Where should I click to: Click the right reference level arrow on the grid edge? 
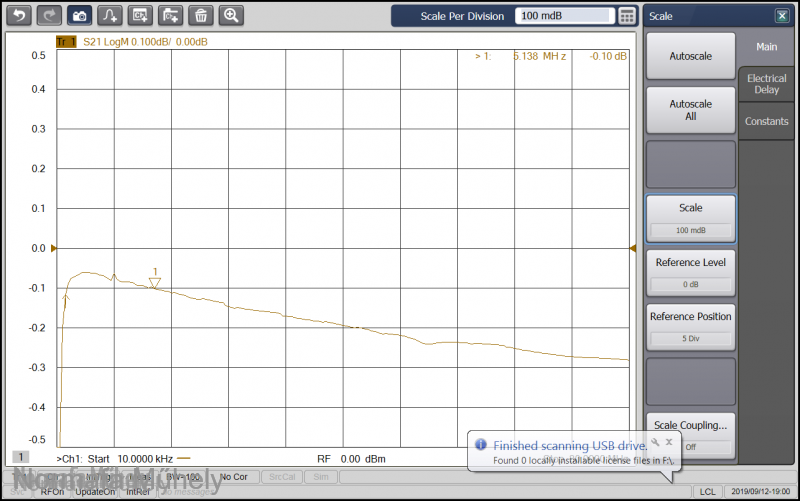pos(633,248)
